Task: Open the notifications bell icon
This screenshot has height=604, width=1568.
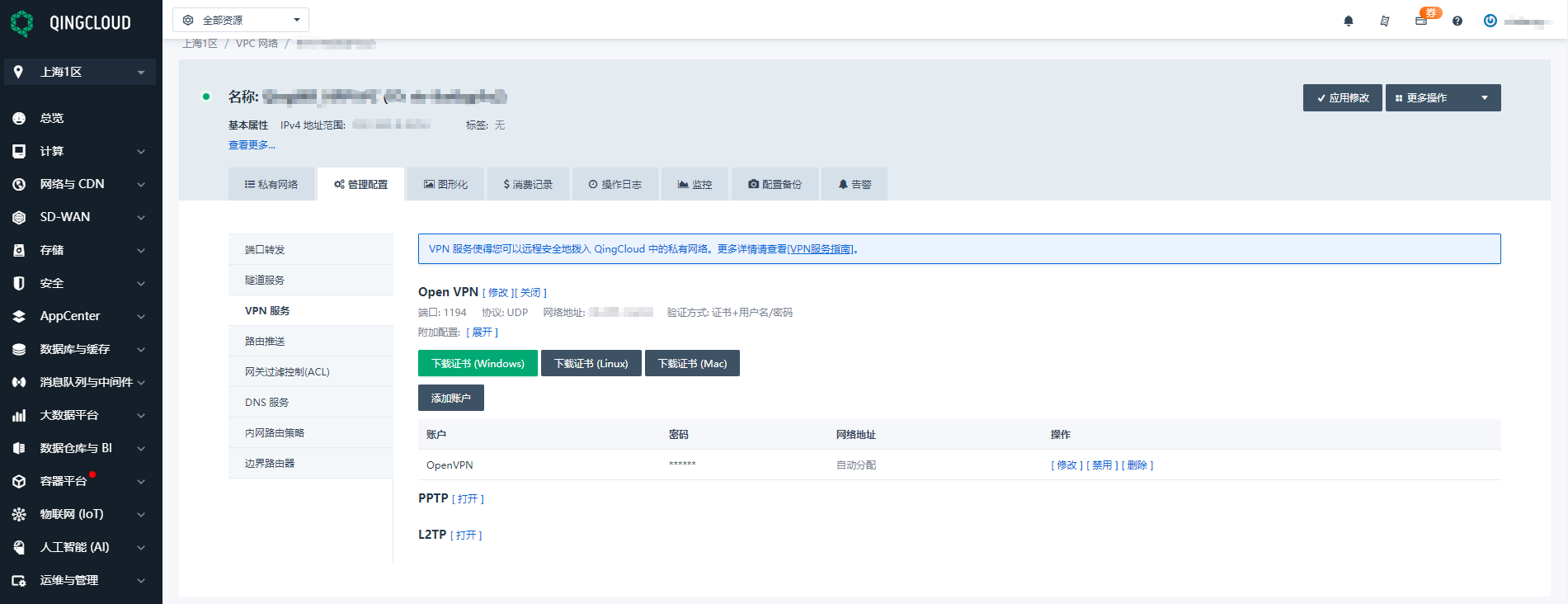Action: [x=1349, y=21]
